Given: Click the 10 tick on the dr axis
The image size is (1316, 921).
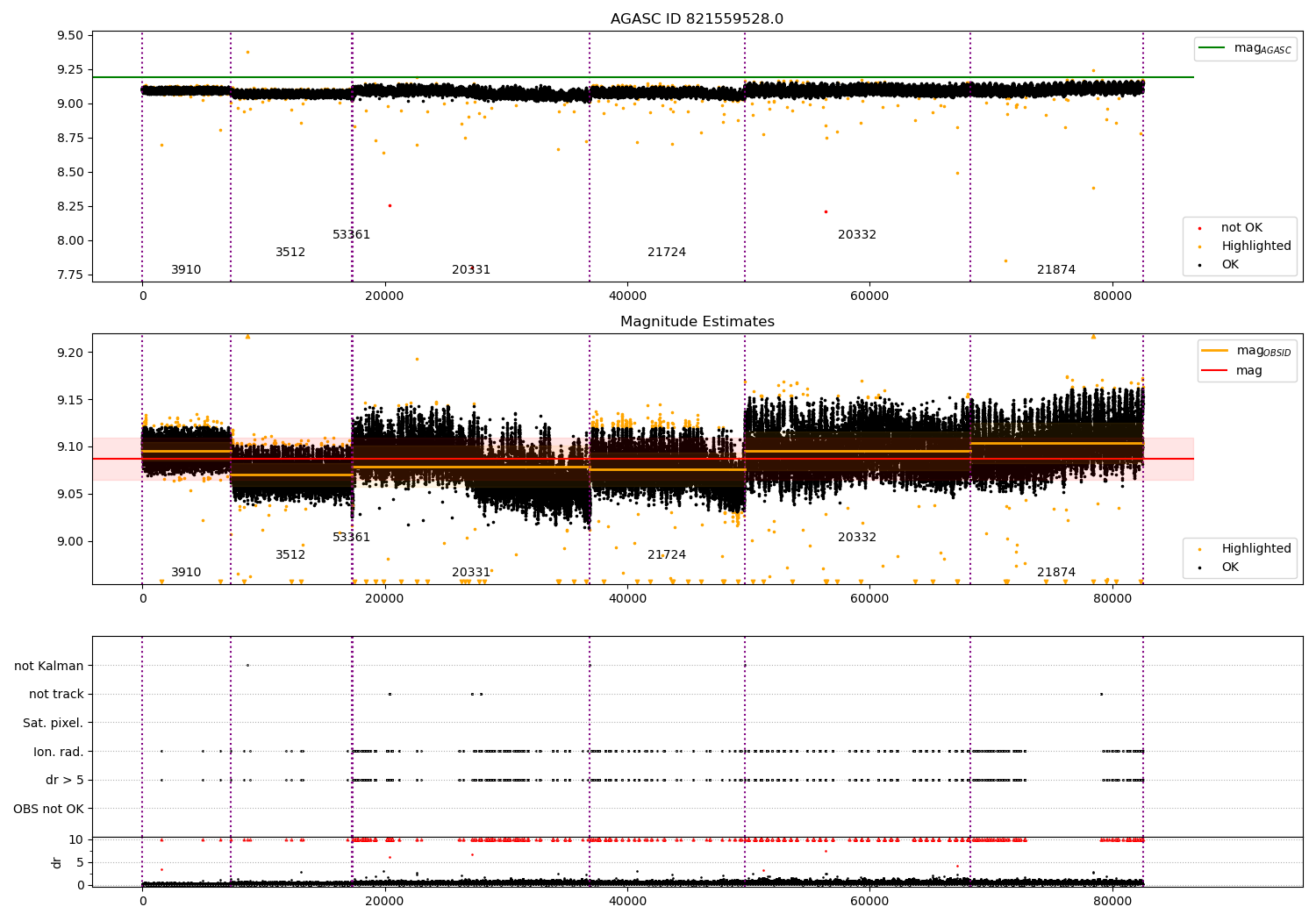Looking at the screenshot, I should click(77, 840).
